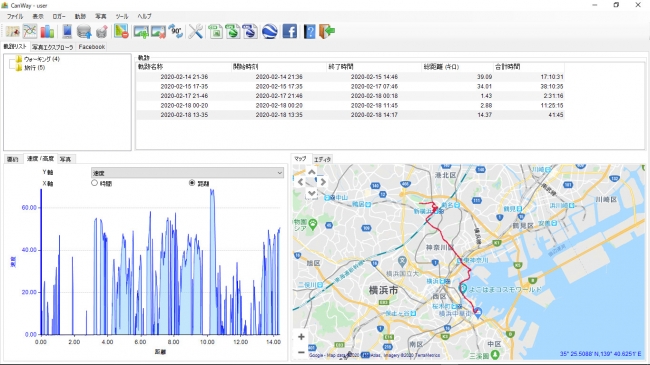Click the Facebook toolbar icon

[x=289, y=32]
